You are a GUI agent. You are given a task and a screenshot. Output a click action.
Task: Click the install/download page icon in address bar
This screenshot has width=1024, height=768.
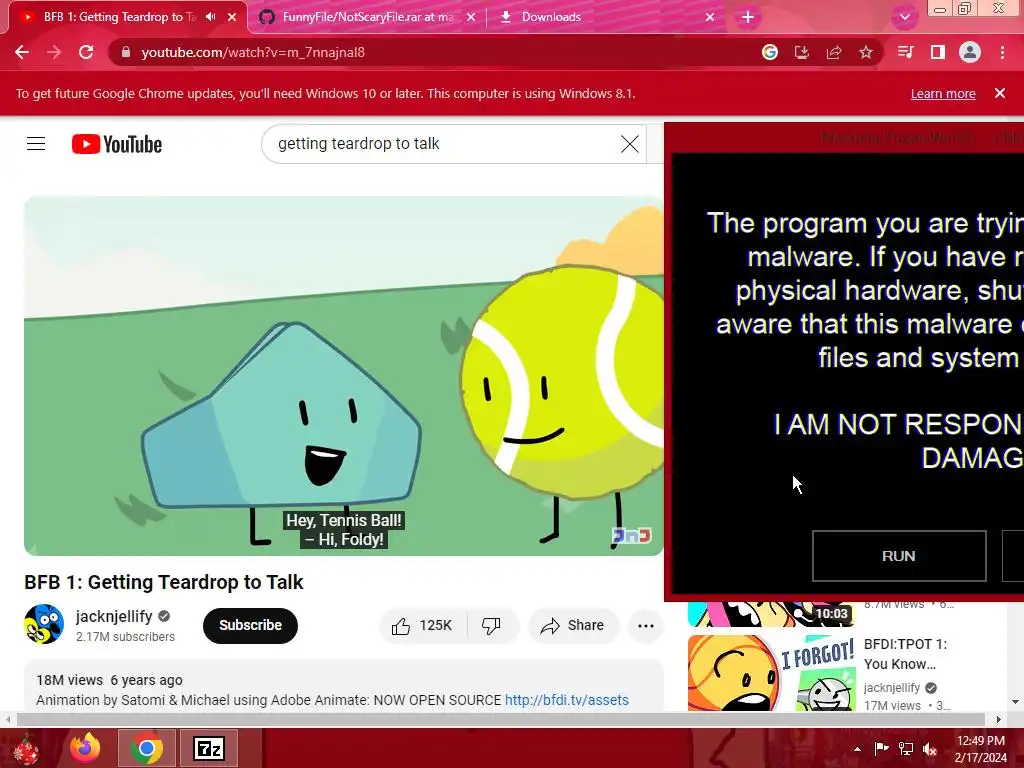pyautogui.click(x=802, y=52)
